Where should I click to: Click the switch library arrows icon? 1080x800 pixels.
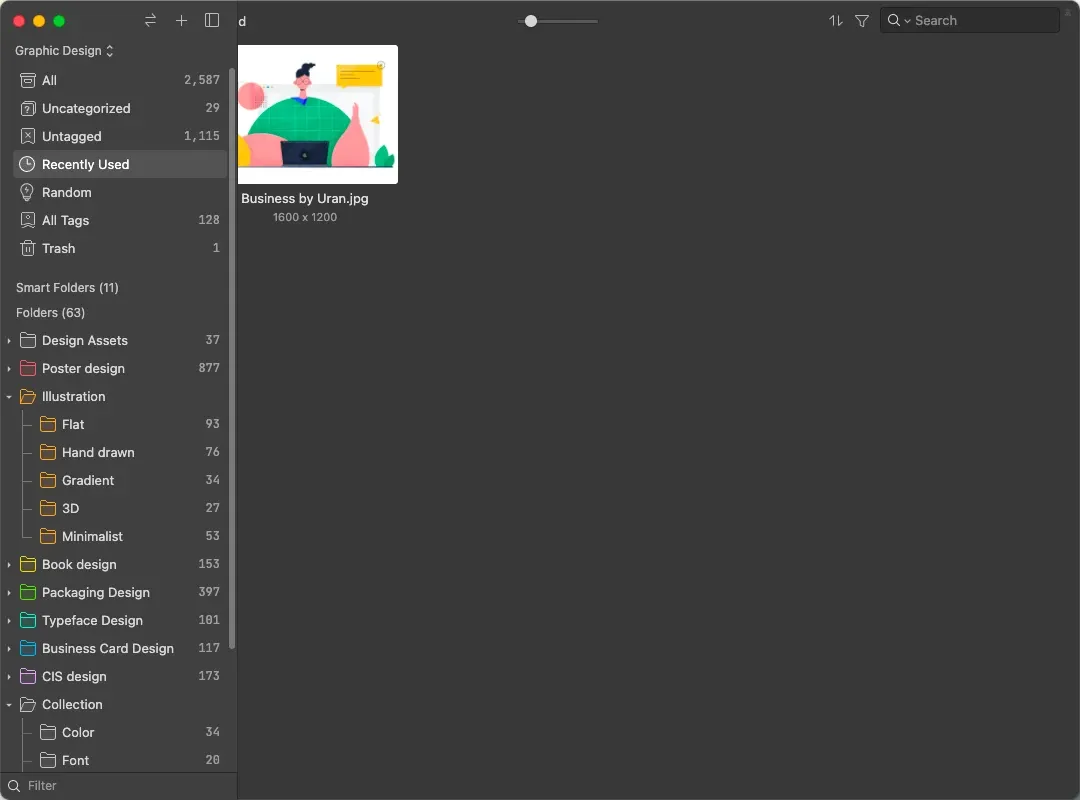tap(150, 21)
